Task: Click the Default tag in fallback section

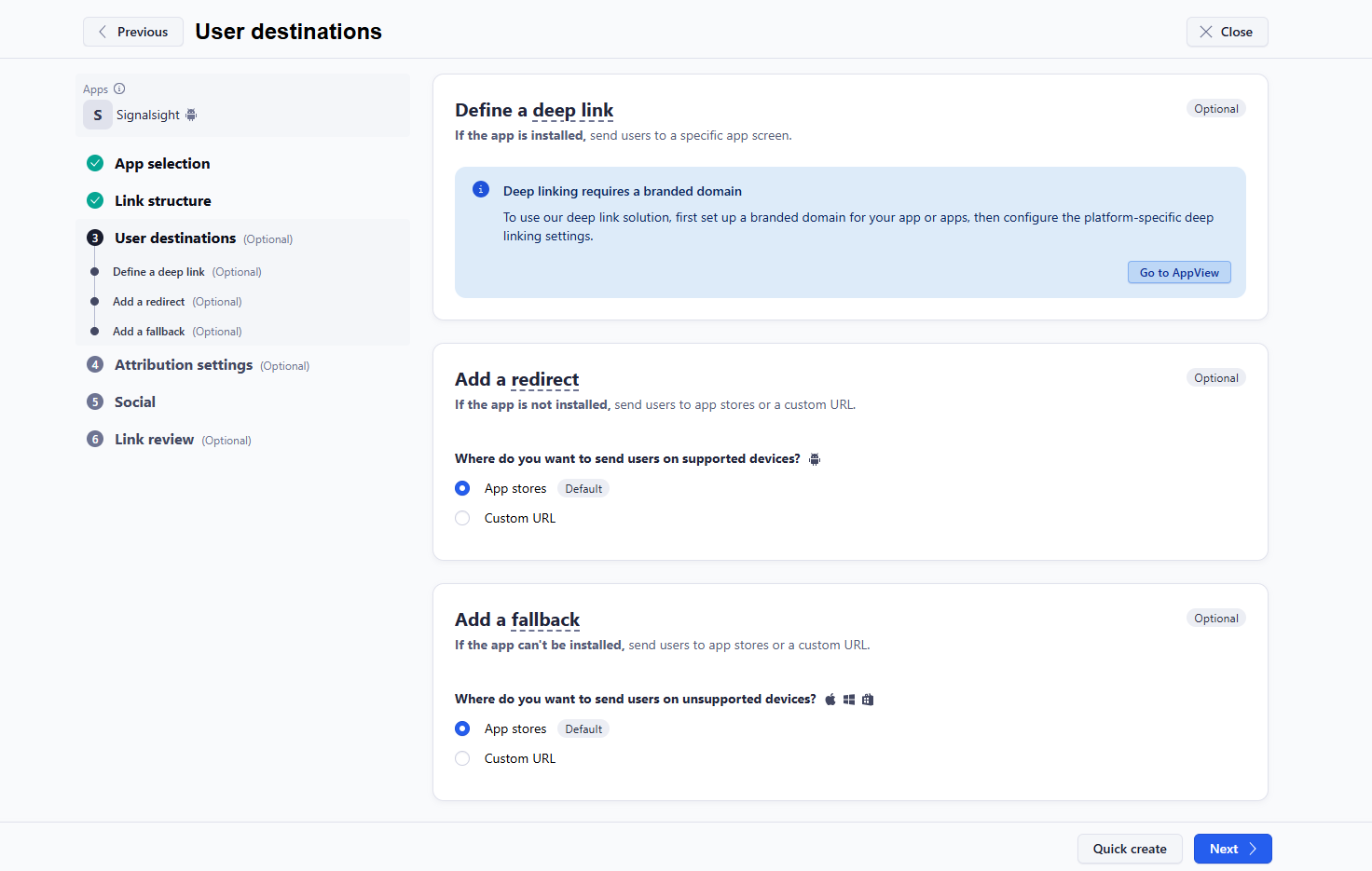Action: coord(583,728)
